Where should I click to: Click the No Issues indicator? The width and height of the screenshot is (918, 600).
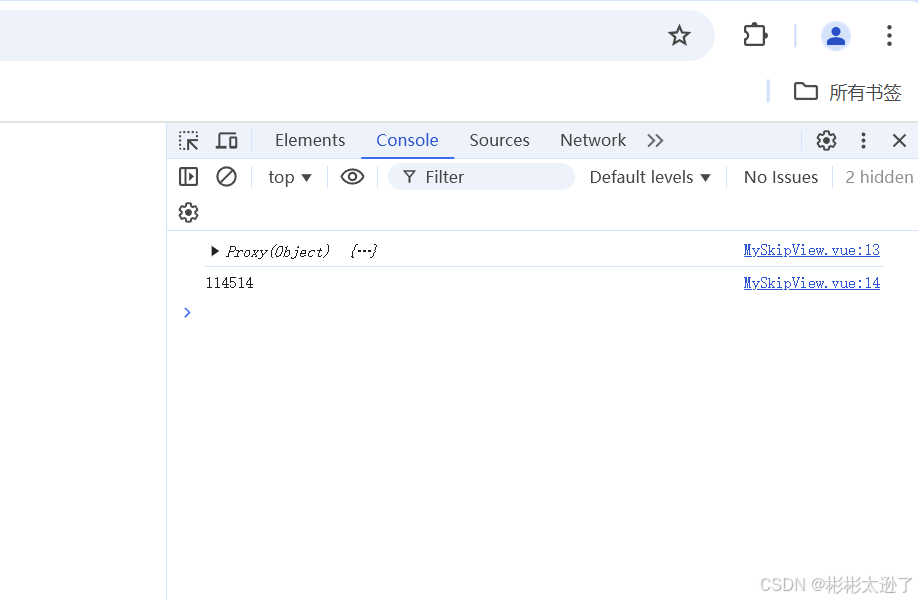[780, 177]
